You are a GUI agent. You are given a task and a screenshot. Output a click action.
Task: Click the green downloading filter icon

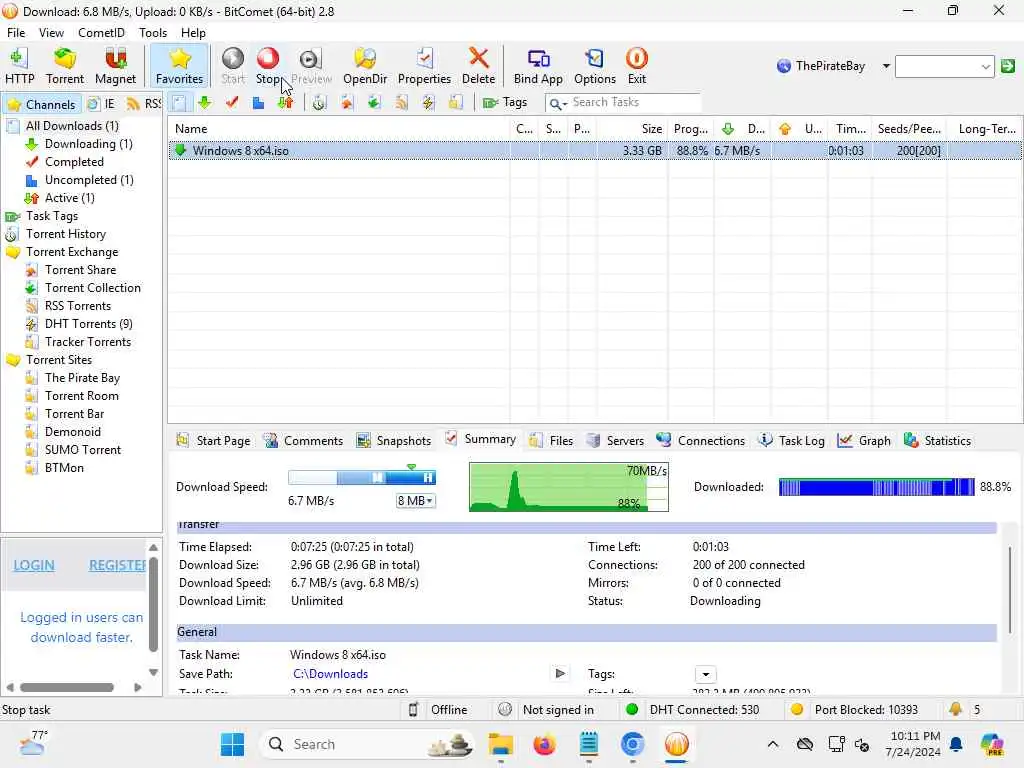(205, 103)
